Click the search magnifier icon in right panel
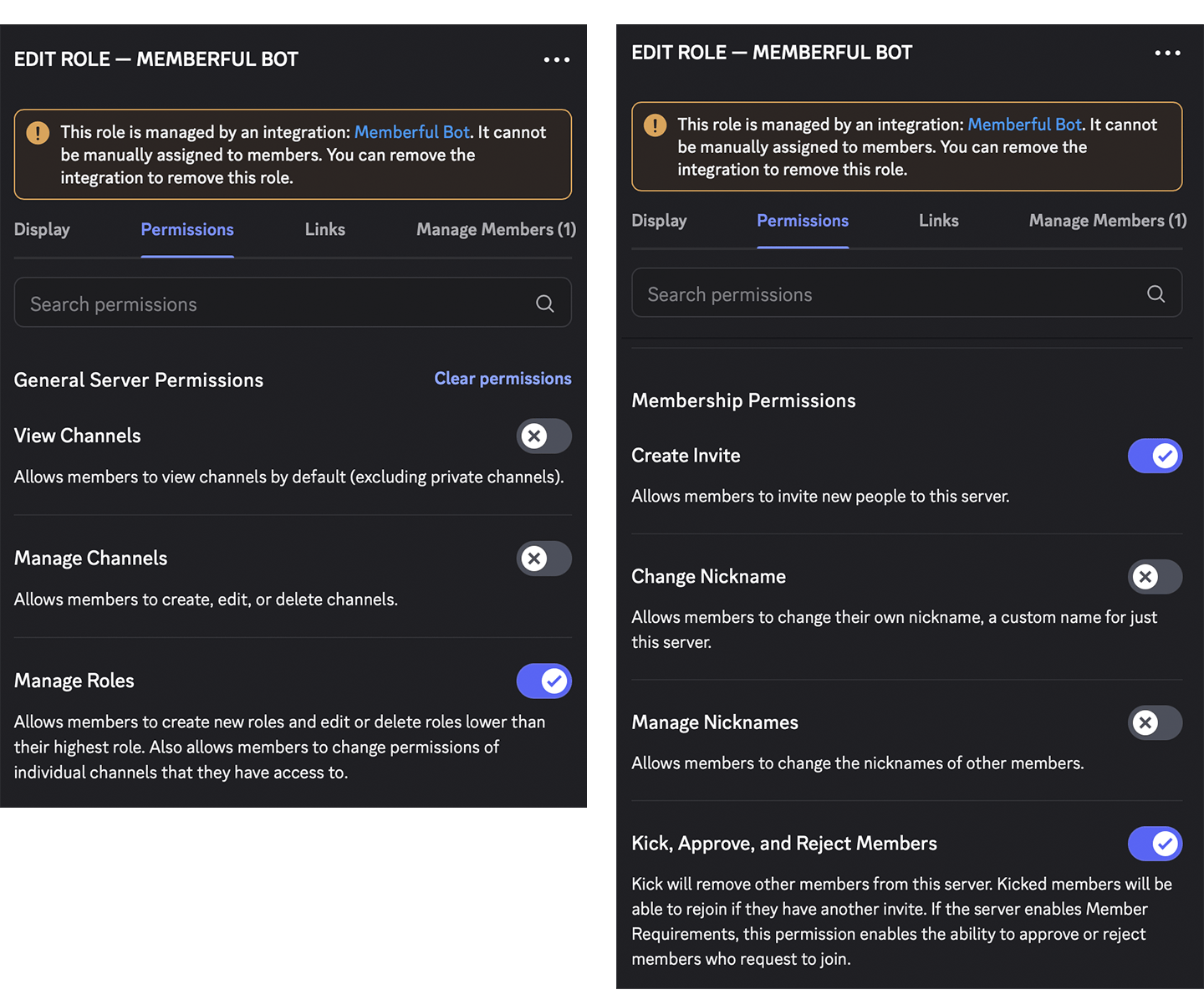The image size is (1204, 1005). pos(1156,293)
